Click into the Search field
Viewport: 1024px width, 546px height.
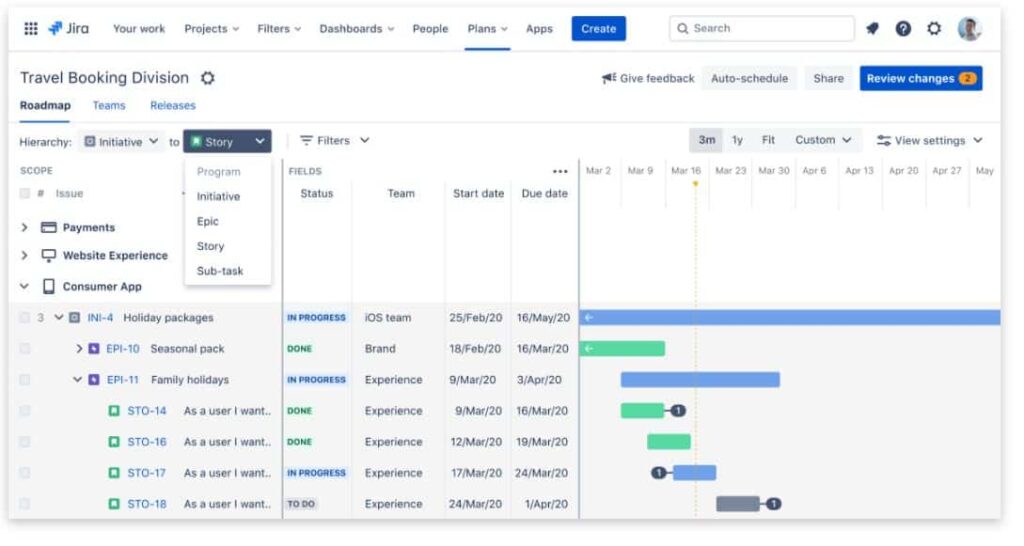pos(761,29)
